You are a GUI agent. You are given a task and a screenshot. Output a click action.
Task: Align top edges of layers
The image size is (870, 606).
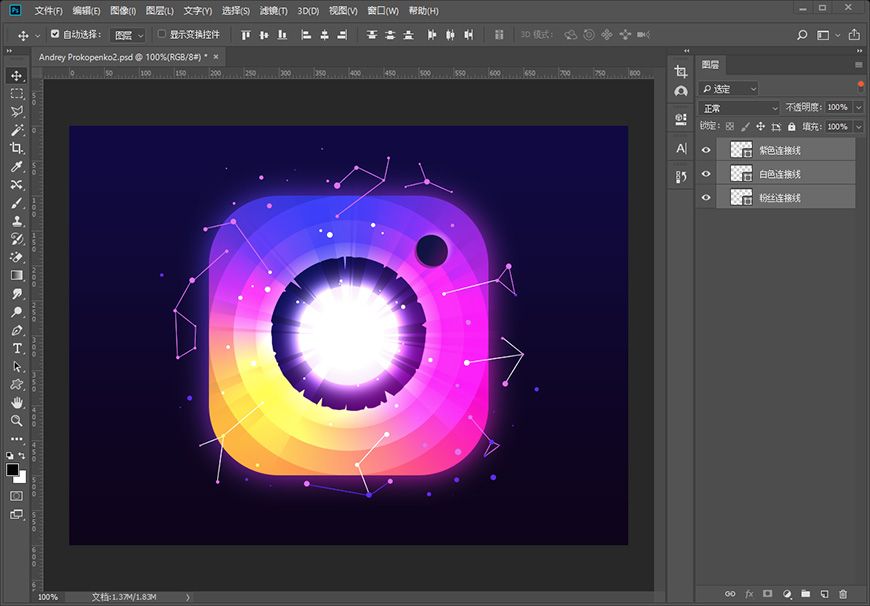point(245,35)
